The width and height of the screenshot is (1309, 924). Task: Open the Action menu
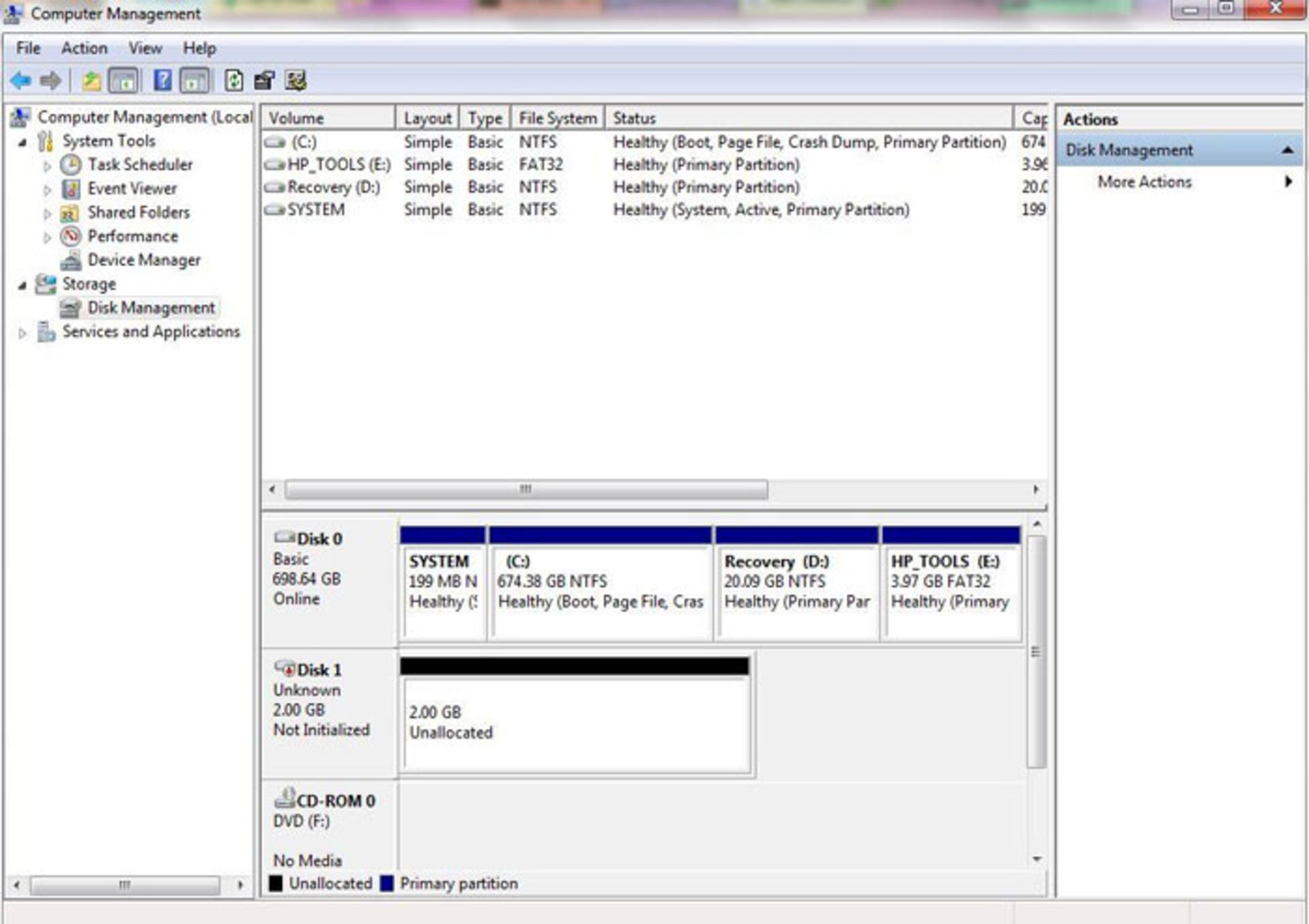(84, 48)
